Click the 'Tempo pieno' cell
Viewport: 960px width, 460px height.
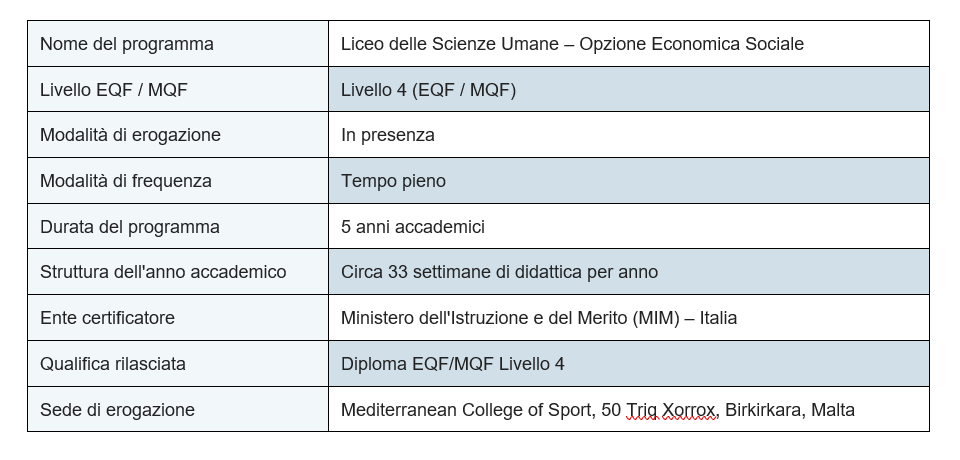[629, 181]
